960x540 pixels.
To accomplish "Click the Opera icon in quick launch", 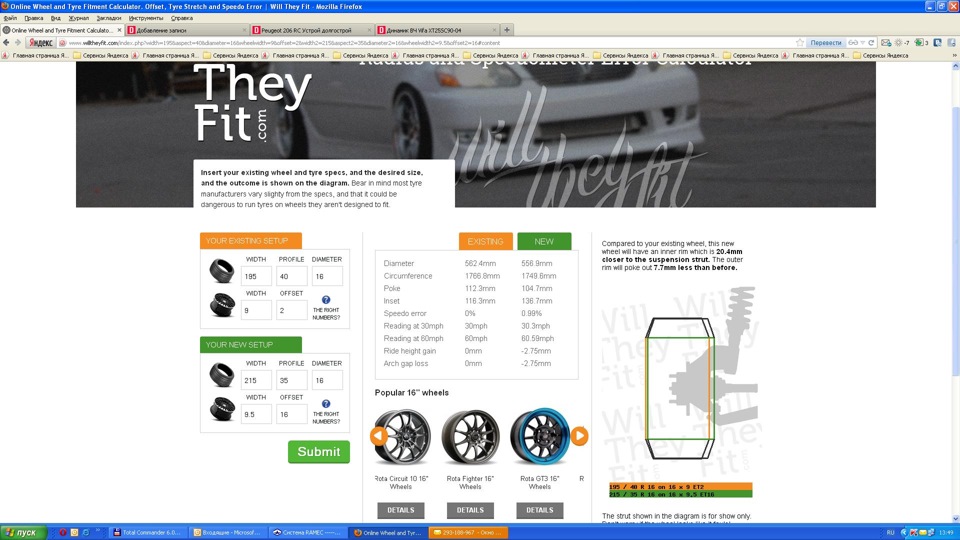I will coord(62,533).
